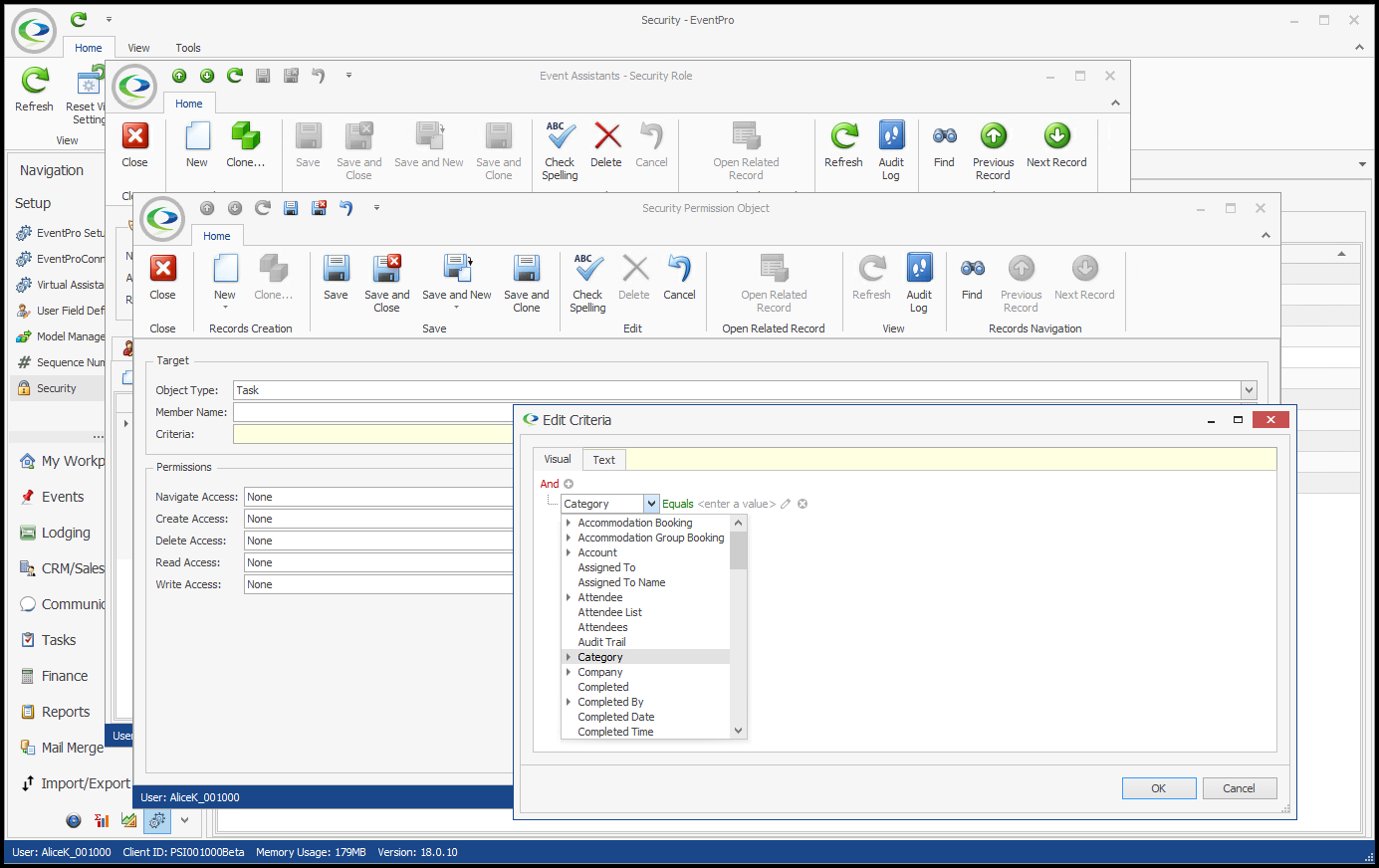
Task: Open Tasks in navigation panel
Action: [x=59, y=640]
